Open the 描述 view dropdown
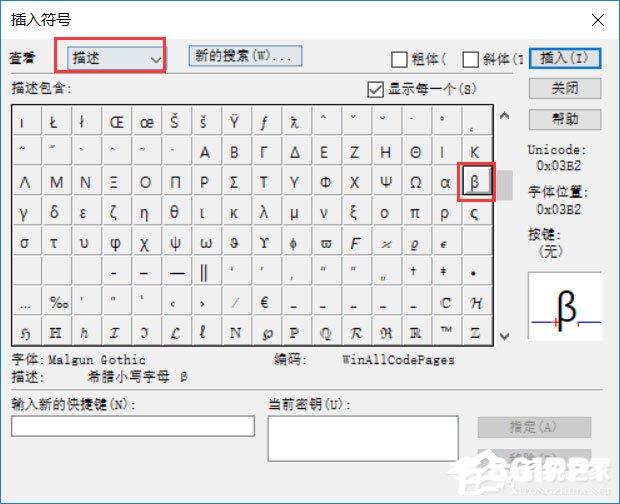The height and width of the screenshot is (504, 620). coord(115,59)
